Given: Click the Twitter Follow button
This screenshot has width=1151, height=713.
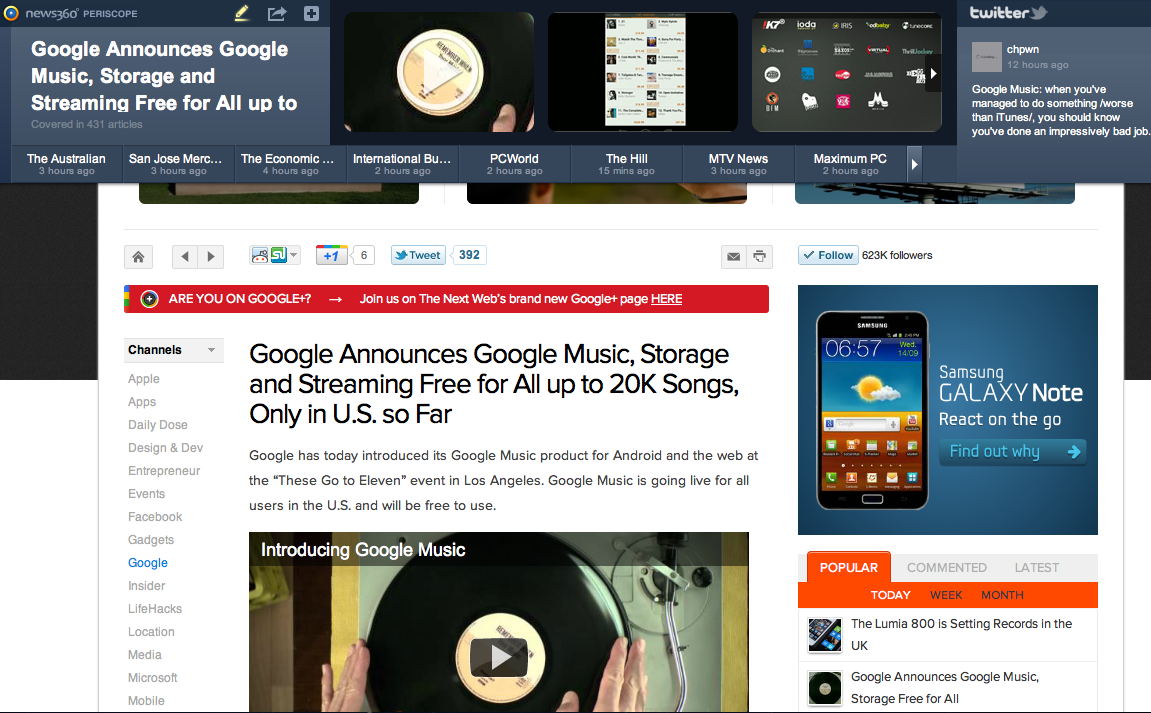Looking at the screenshot, I should tap(828, 255).
